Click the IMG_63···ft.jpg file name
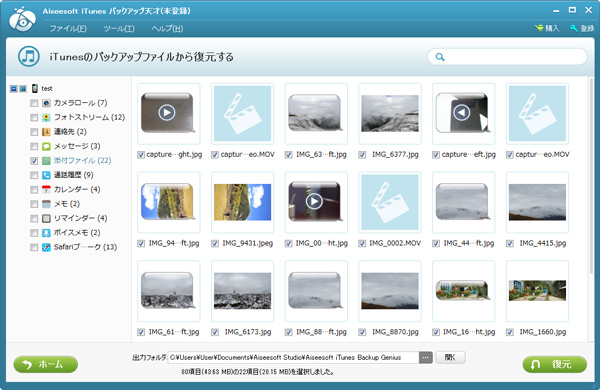 coord(321,155)
